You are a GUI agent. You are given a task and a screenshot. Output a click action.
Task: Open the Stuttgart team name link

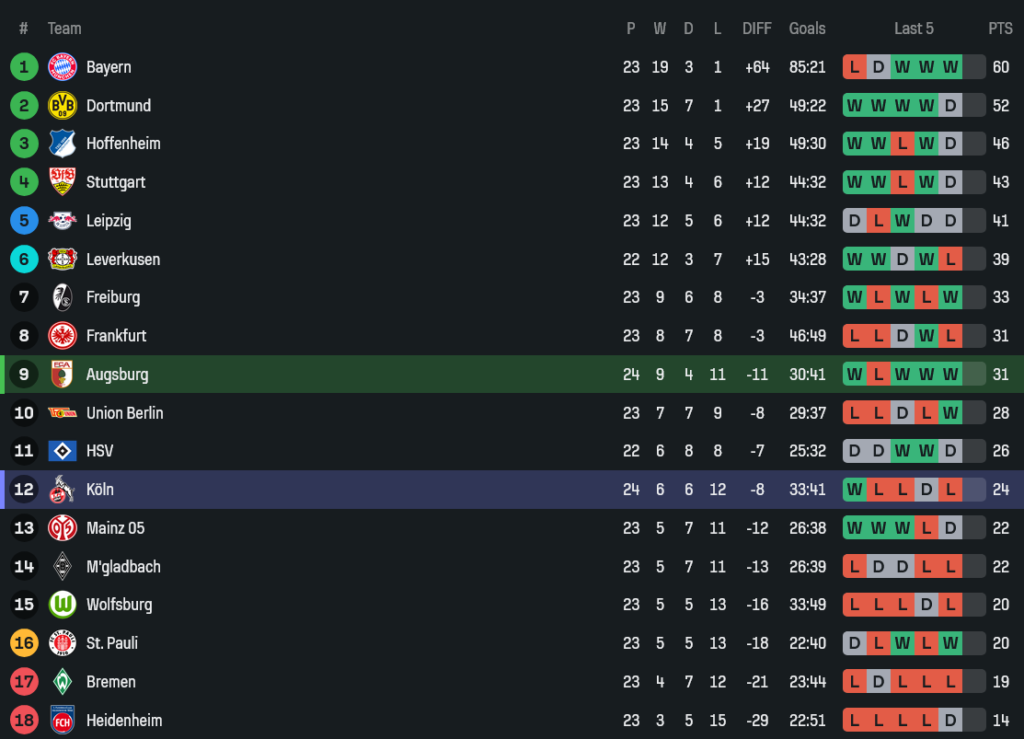pyautogui.click(x=116, y=182)
